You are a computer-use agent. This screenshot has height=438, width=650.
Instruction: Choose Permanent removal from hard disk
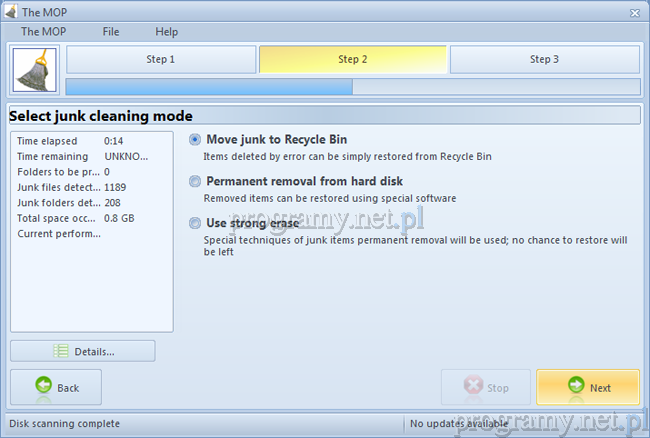[195, 182]
